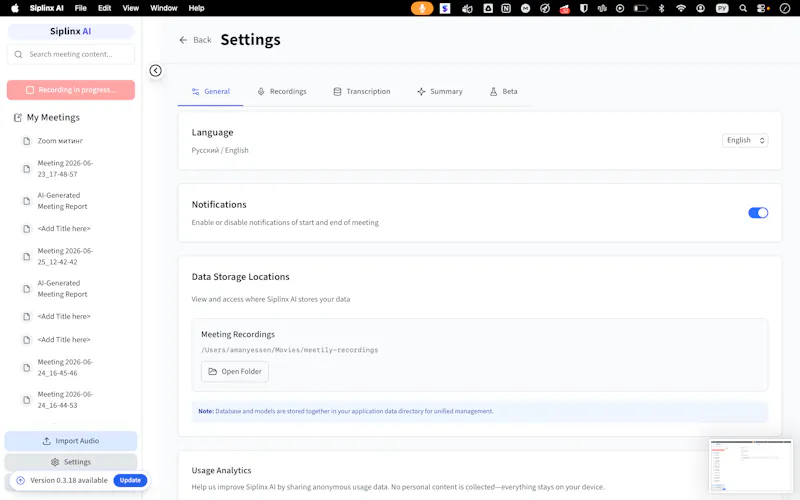800x500 pixels.
Task: Open the English language dropdown
Action: pos(745,140)
